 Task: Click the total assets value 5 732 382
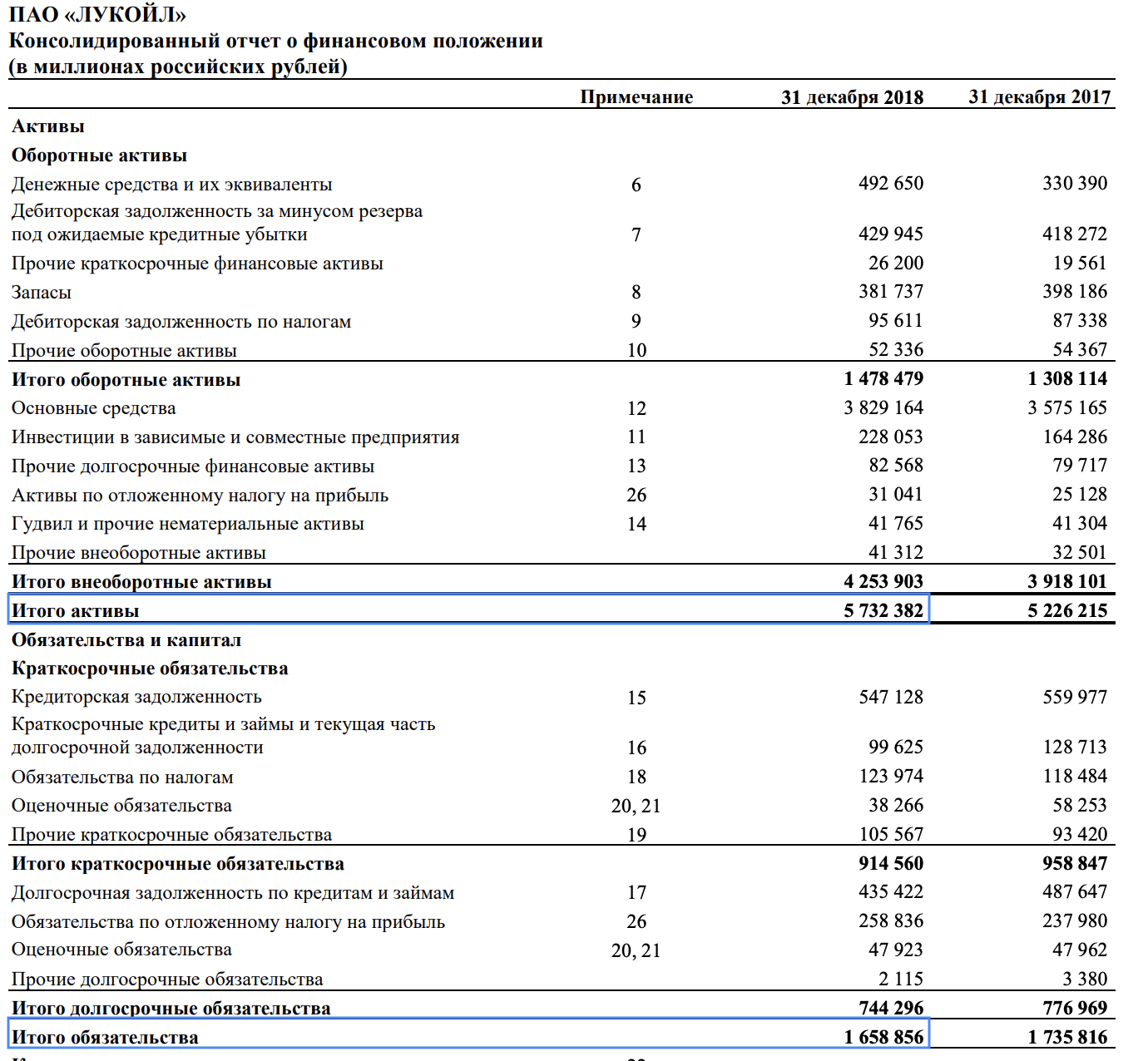click(883, 611)
